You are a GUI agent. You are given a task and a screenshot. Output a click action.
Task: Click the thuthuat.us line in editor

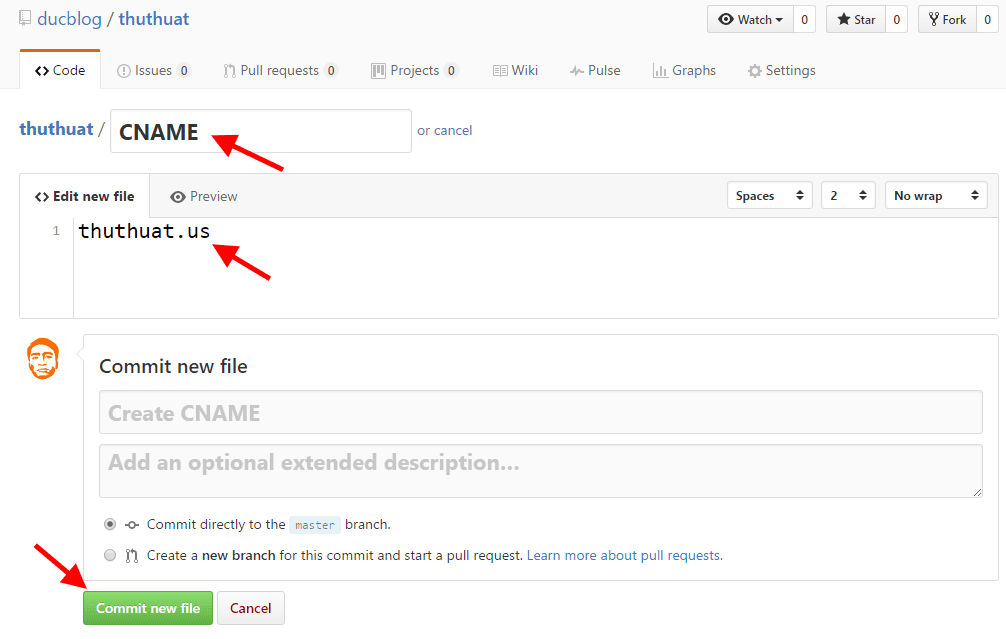click(144, 231)
